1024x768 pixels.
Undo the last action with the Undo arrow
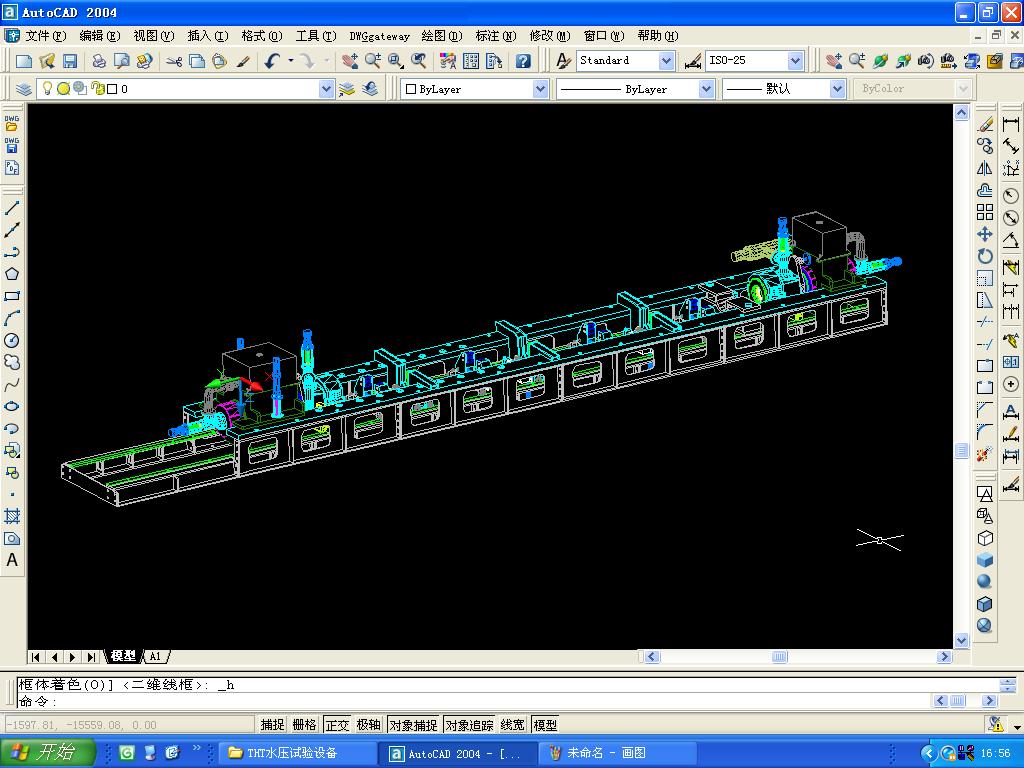272,61
